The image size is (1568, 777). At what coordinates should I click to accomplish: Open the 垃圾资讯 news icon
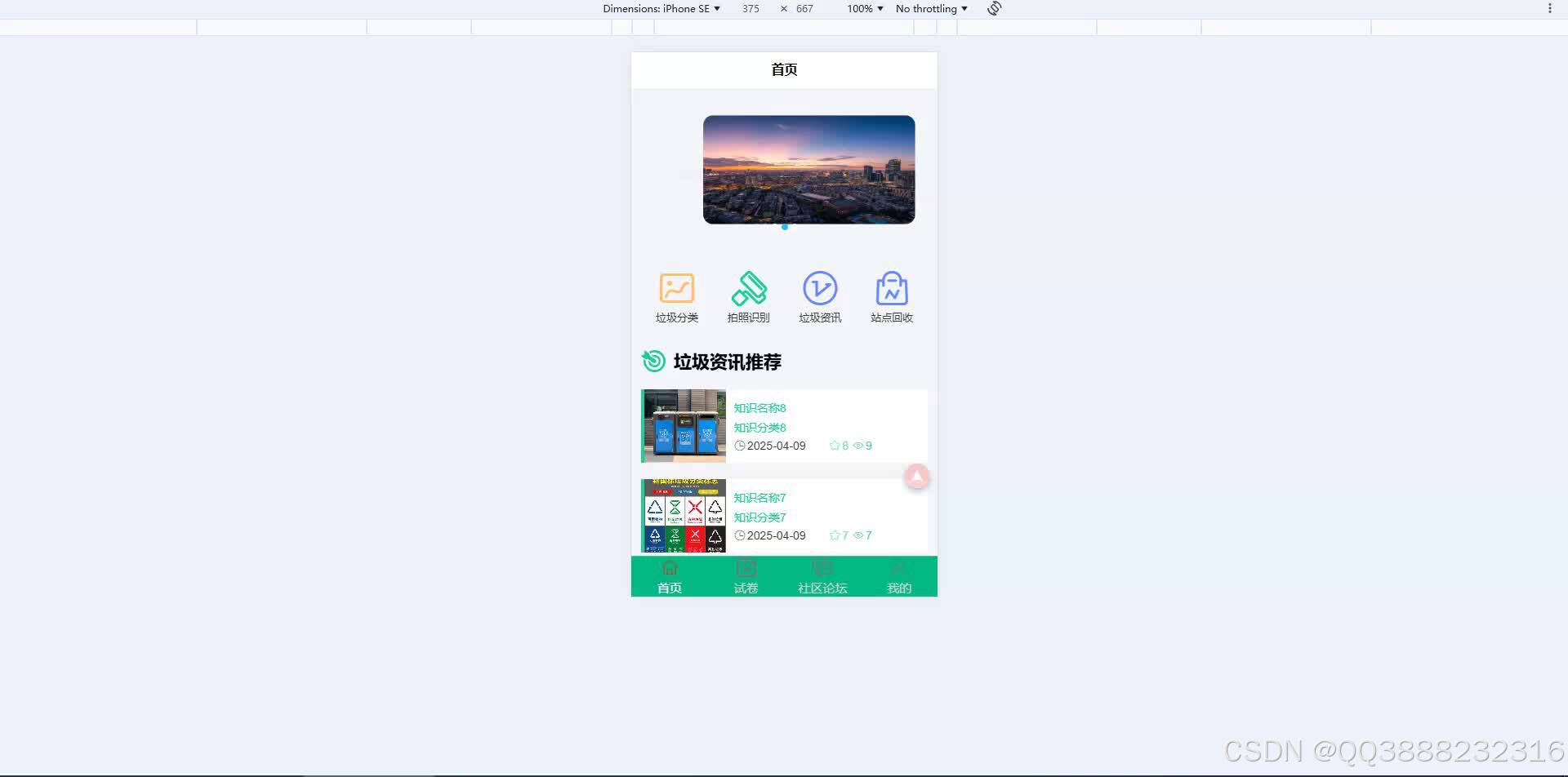(820, 288)
